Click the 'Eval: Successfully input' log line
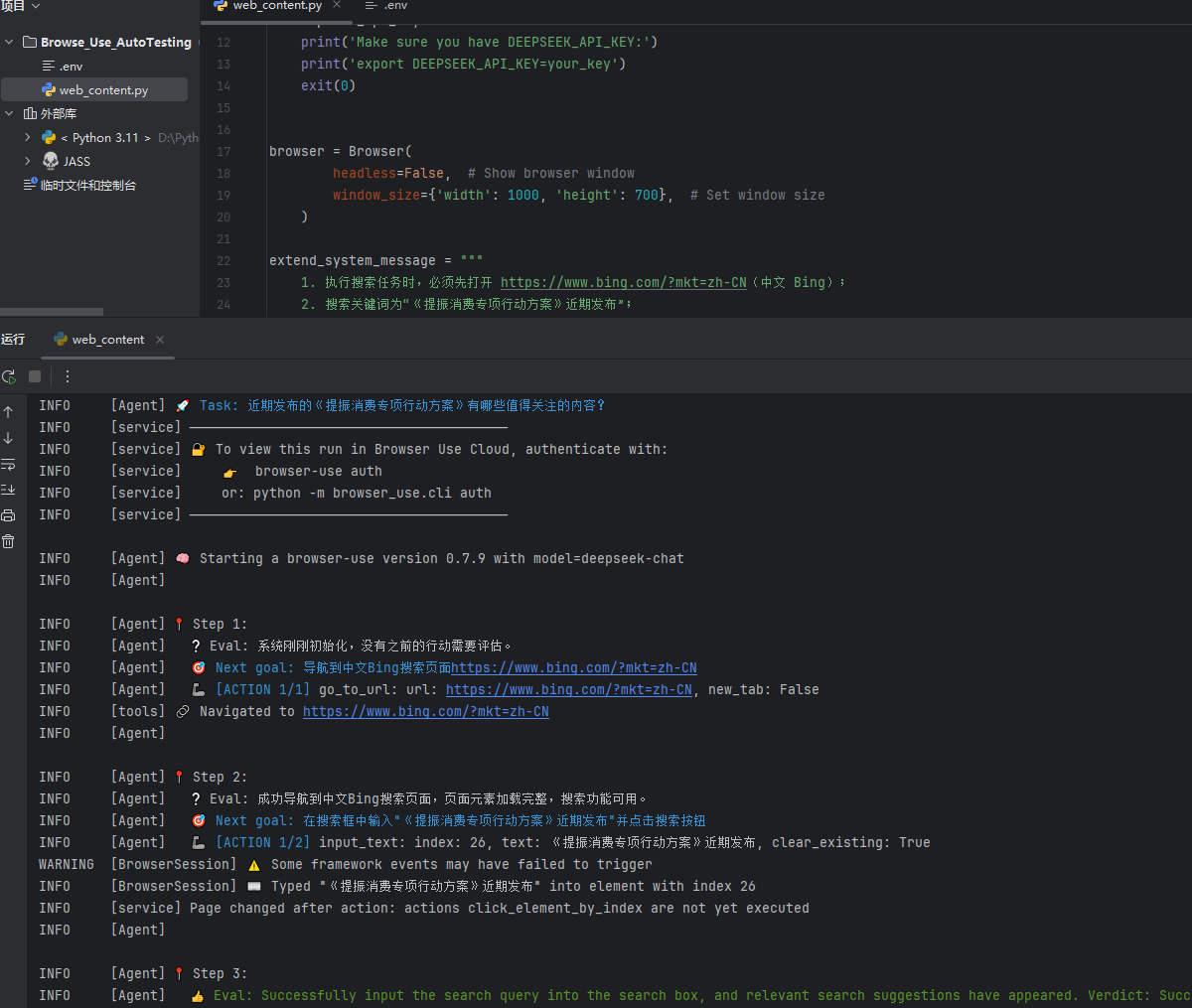Image resolution: width=1192 pixels, height=1008 pixels. [x=701, y=996]
